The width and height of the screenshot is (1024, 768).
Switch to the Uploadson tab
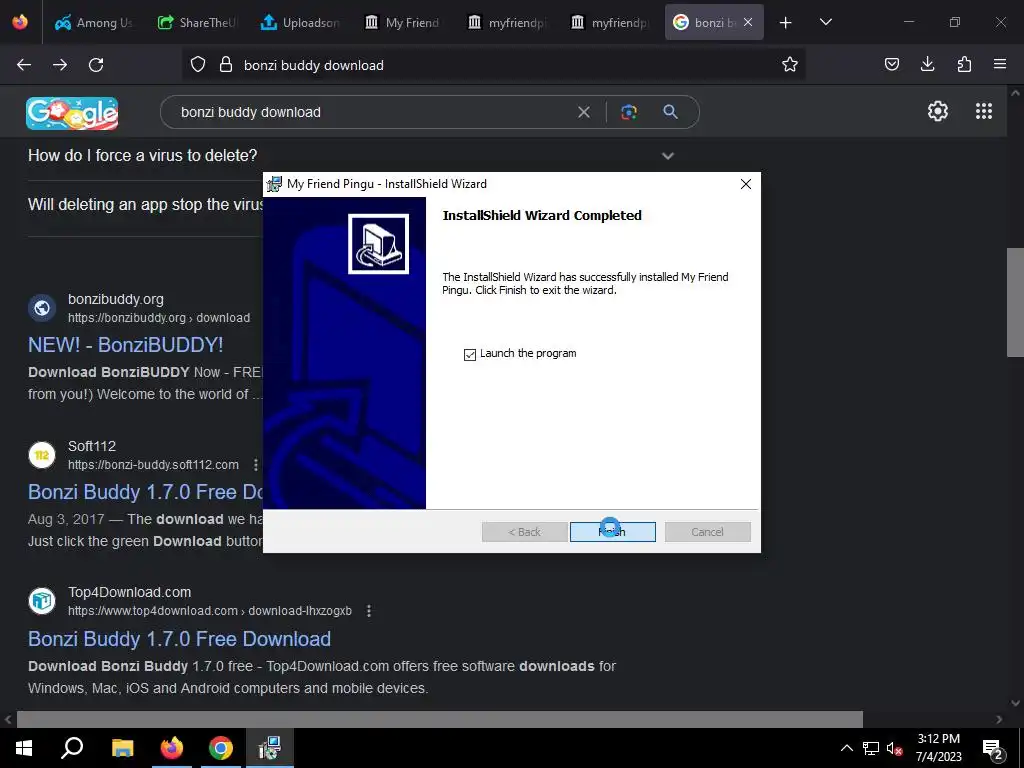pyautogui.click(x=300, y=23)
